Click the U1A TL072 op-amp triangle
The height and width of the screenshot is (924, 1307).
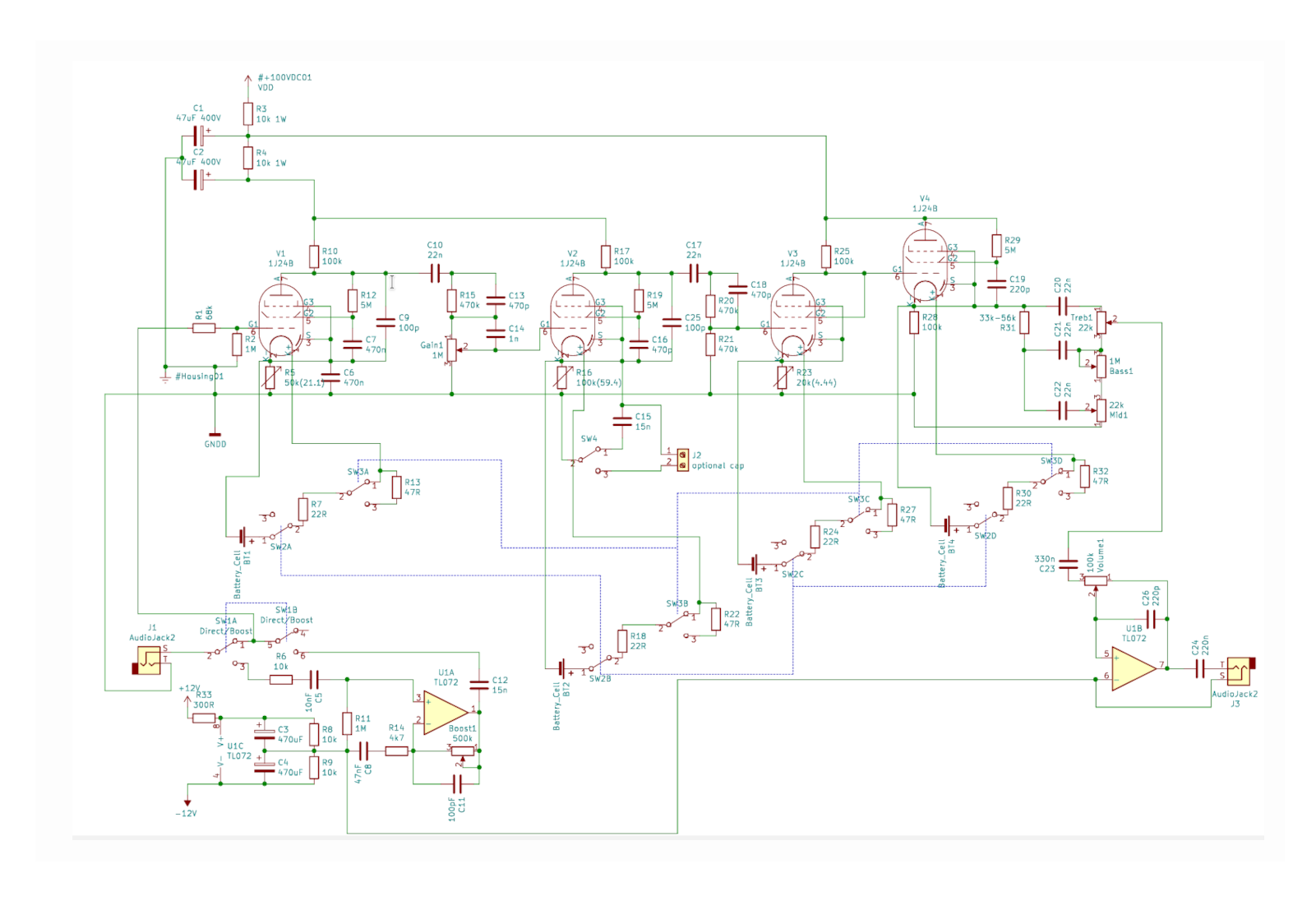pos(445,711)
